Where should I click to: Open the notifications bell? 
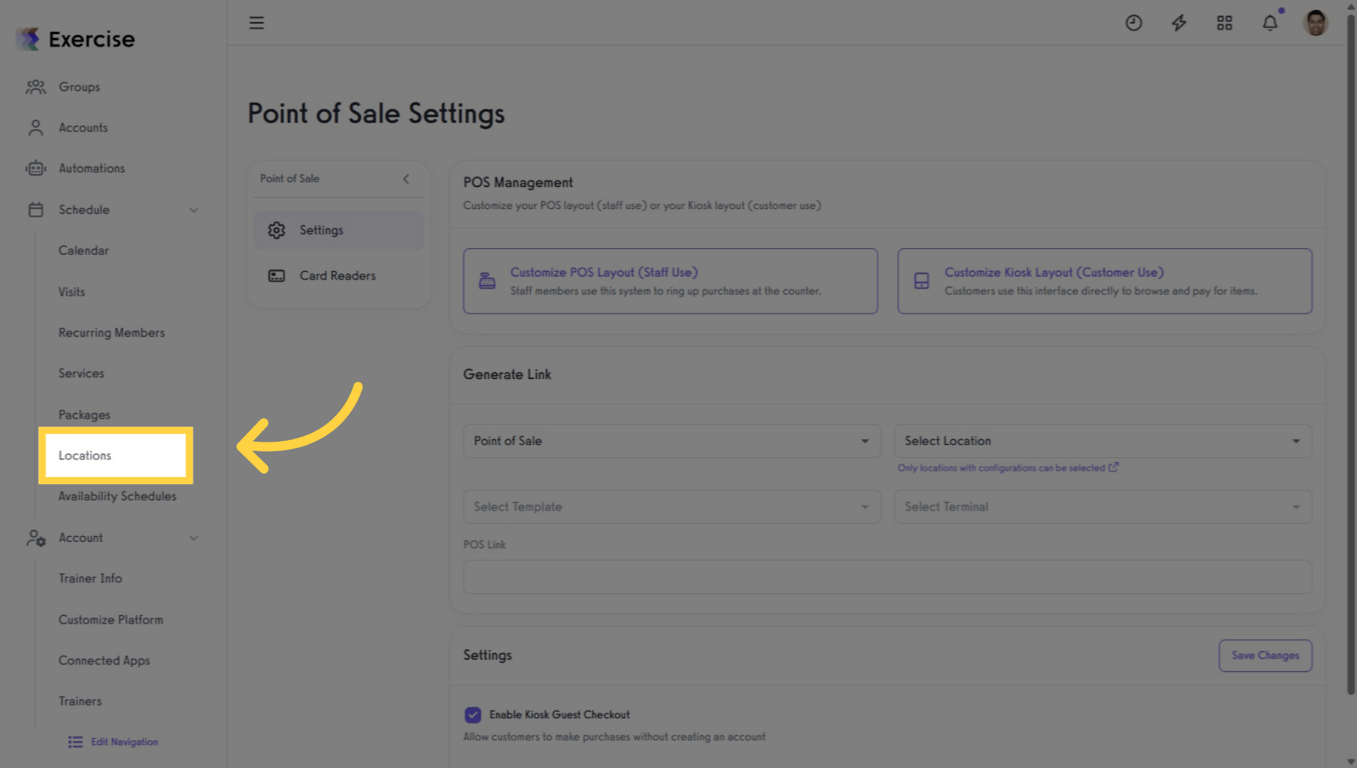click(x=1269, y=23)
